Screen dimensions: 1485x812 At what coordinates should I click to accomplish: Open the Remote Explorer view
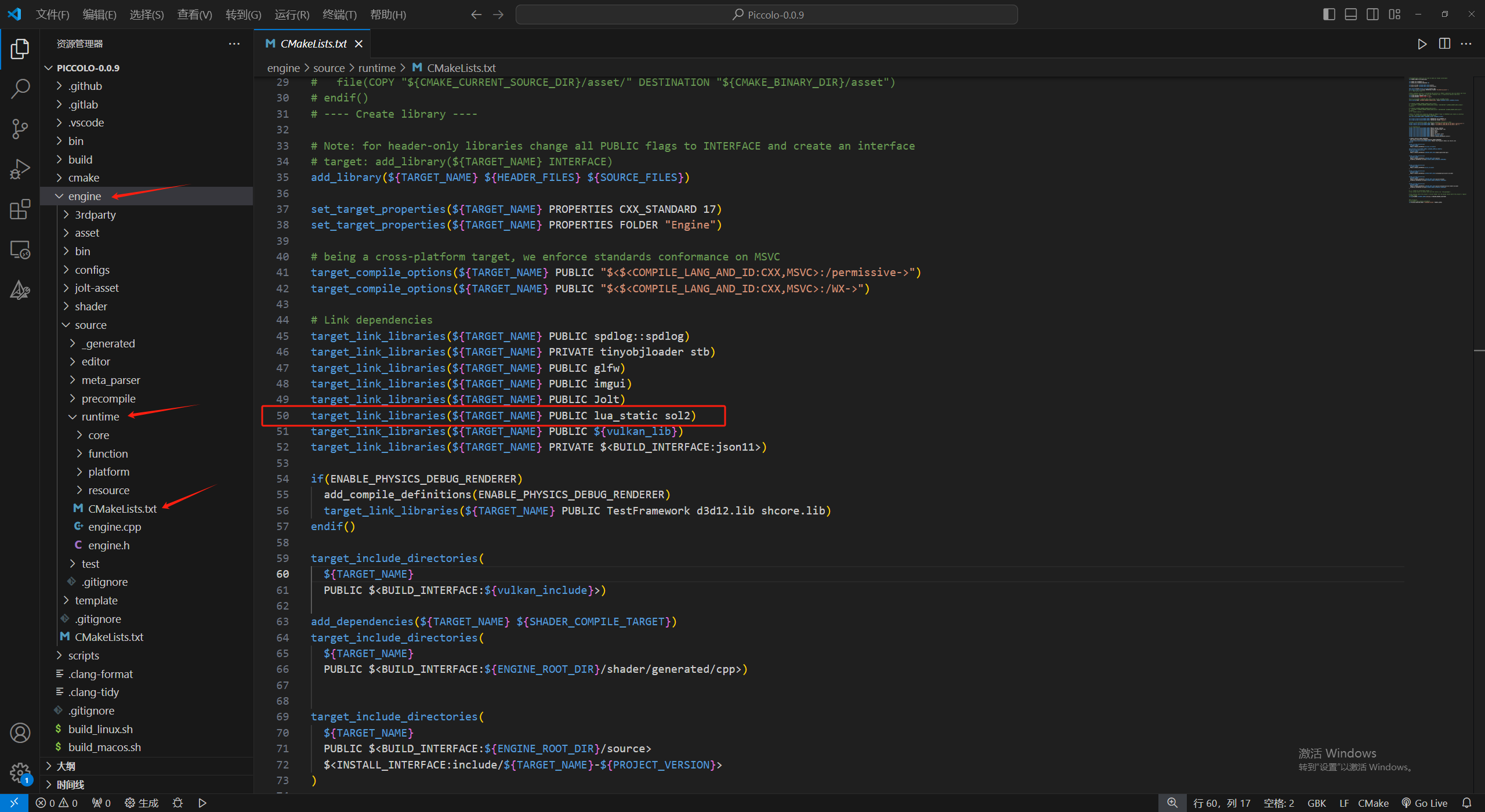[20, 250]
